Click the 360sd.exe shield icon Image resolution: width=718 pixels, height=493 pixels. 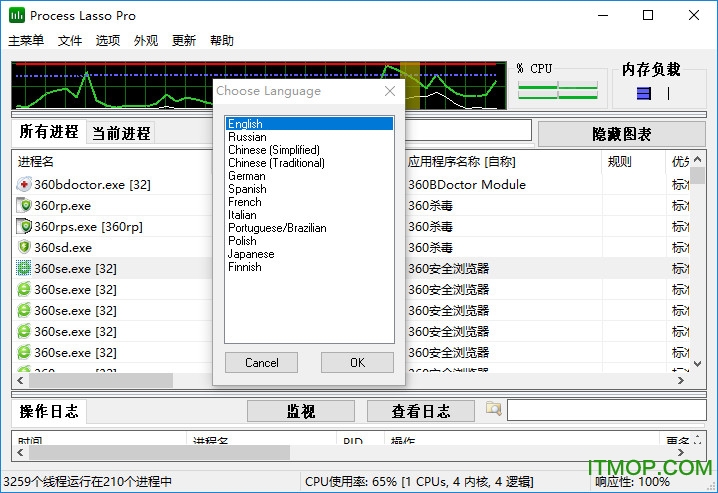point(25,247)
